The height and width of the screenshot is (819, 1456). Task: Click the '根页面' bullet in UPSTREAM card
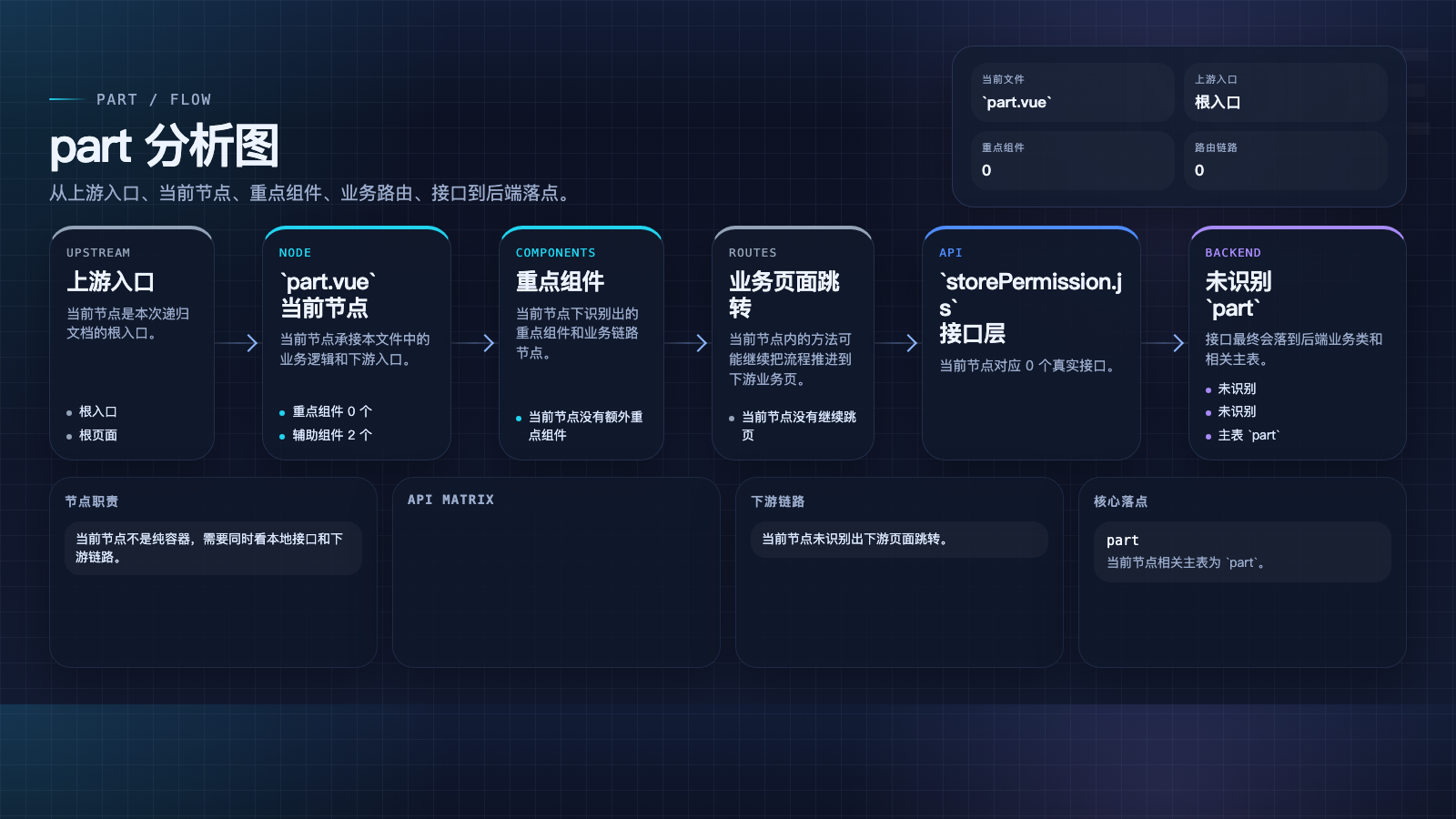(x=97, y=435)
